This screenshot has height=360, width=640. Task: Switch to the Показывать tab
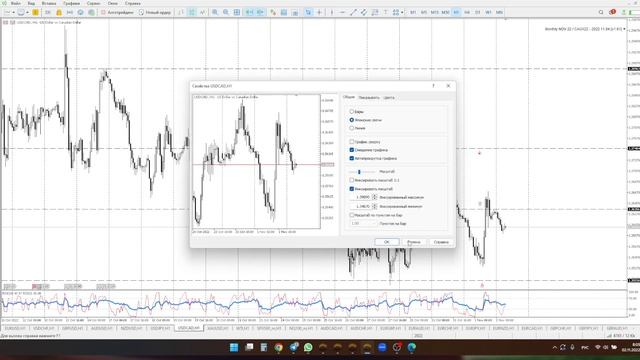click(x=369, y=98)
